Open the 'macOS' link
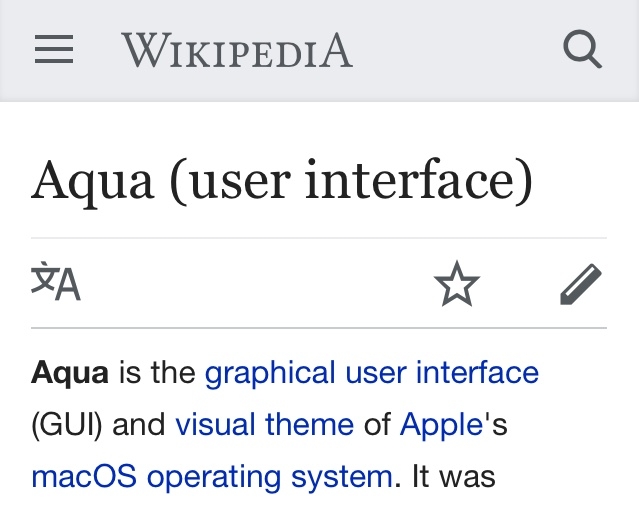 pos(84,476)
